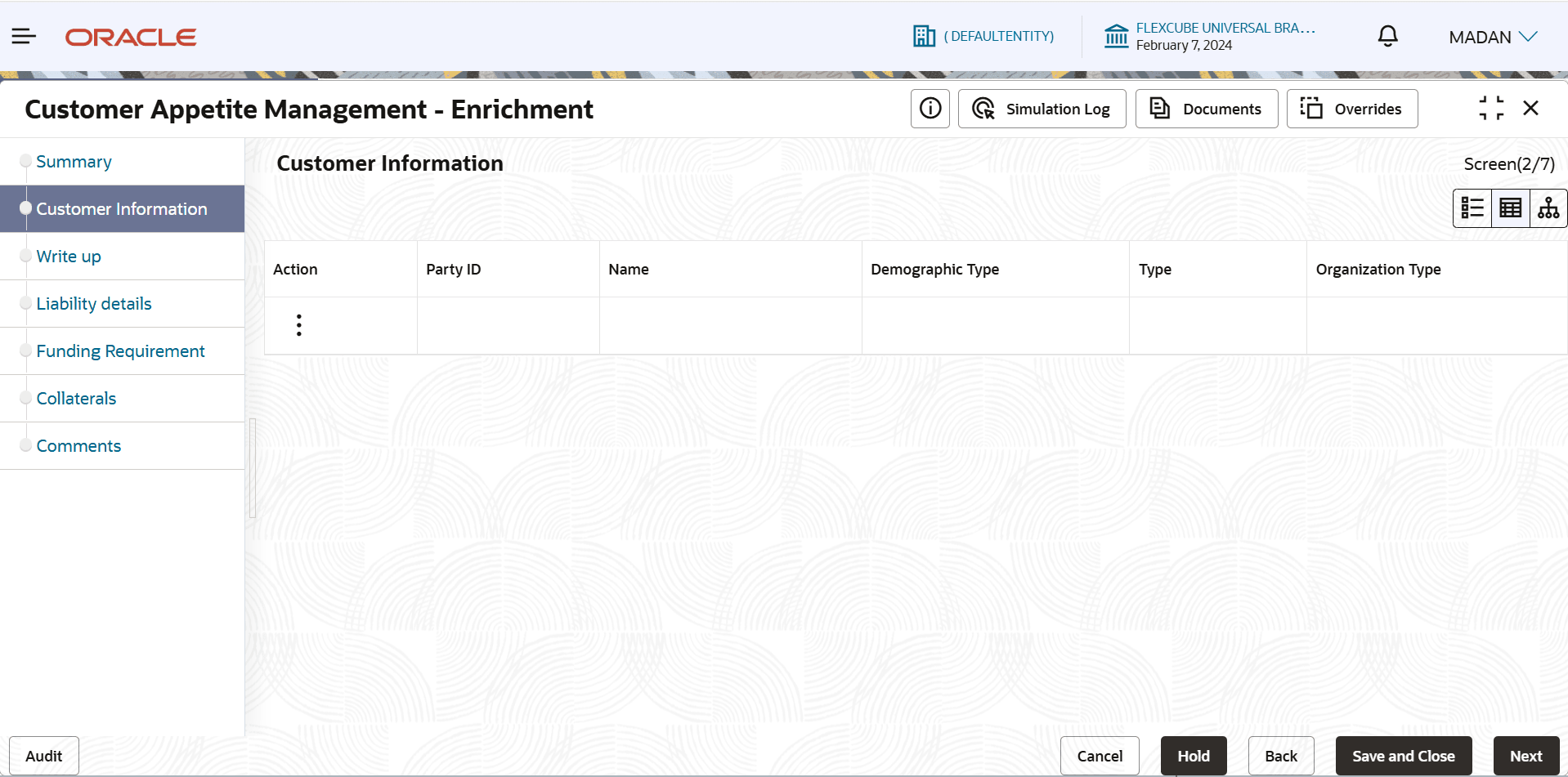Open the row action three-dot menu

[299, 325]
